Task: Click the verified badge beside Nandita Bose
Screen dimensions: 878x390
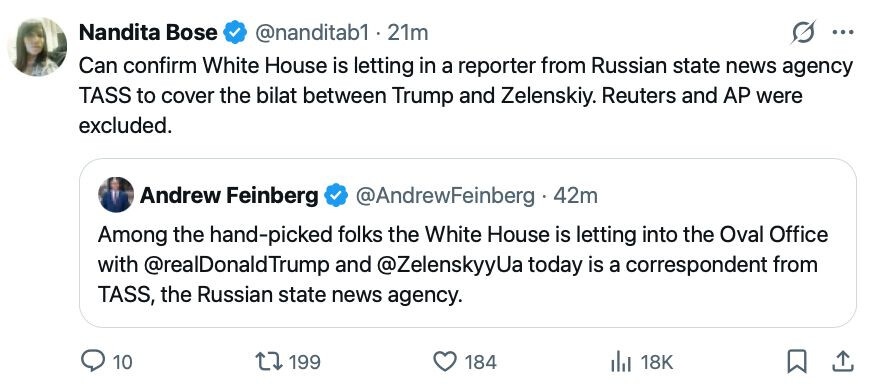Action: coord(235,32)
